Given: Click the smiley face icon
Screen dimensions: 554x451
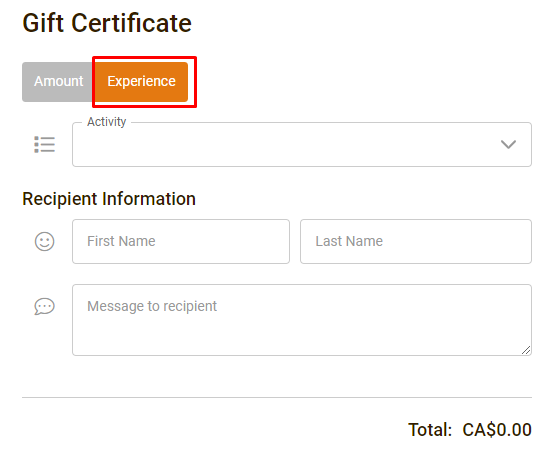Looking at the screenshot, I should click(x=45, y=241).
